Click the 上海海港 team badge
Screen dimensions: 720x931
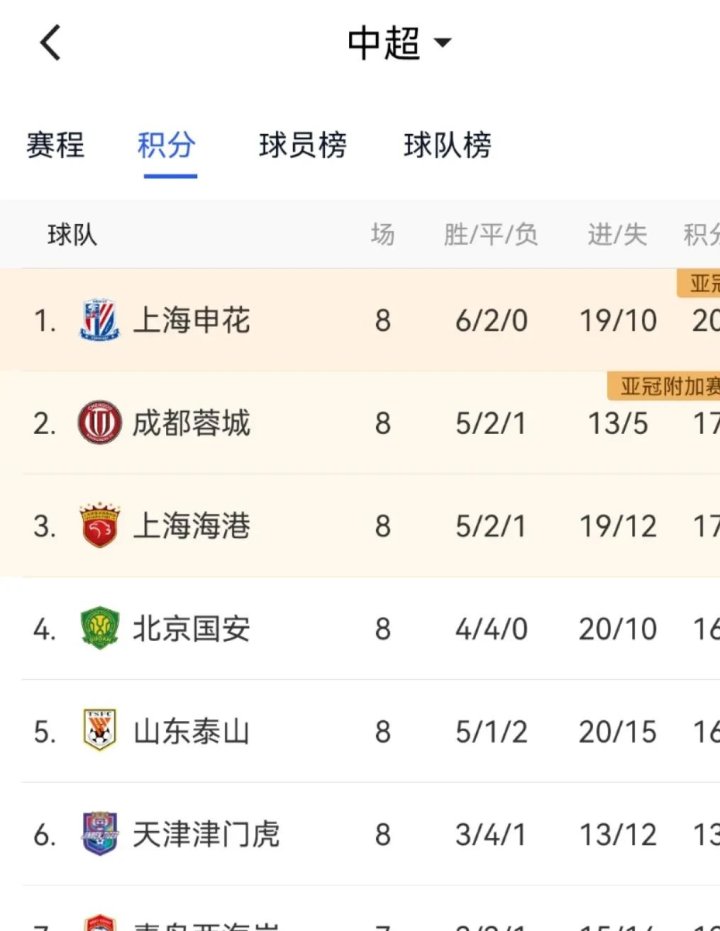(x=100, y=525)
